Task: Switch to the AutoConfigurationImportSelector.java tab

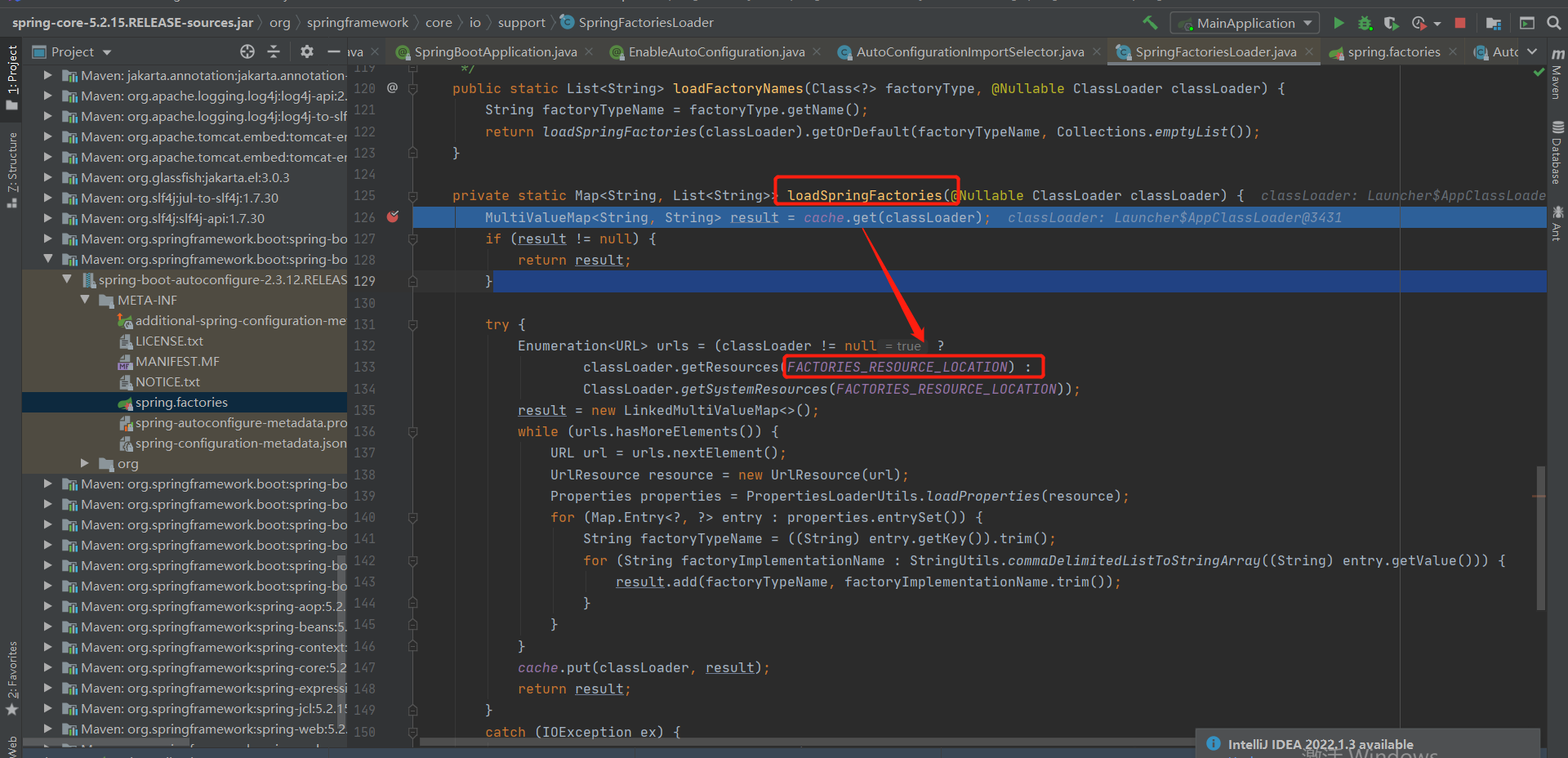Action: [969, 51]
